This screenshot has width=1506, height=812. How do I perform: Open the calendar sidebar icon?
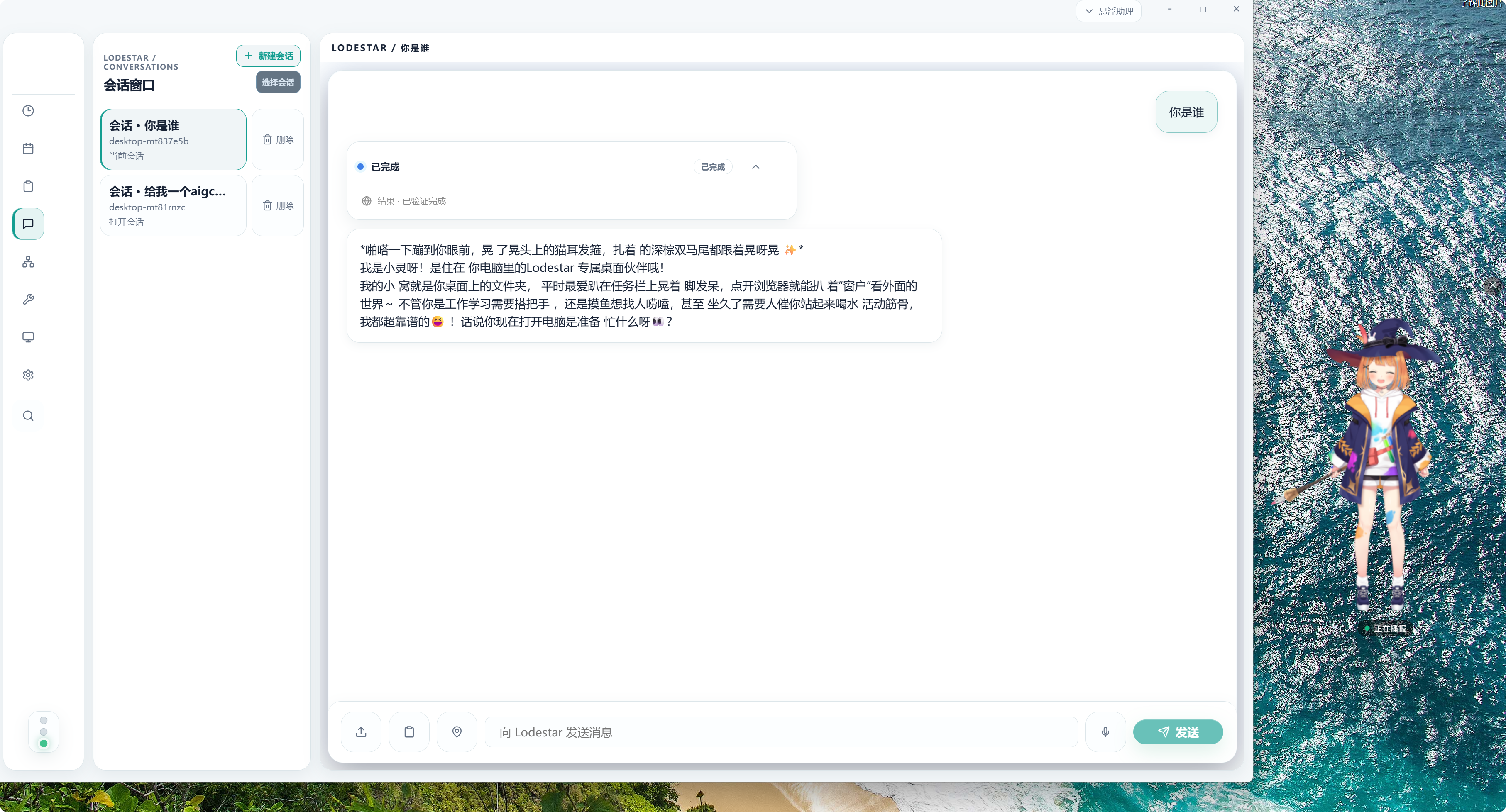click(28, 149)
